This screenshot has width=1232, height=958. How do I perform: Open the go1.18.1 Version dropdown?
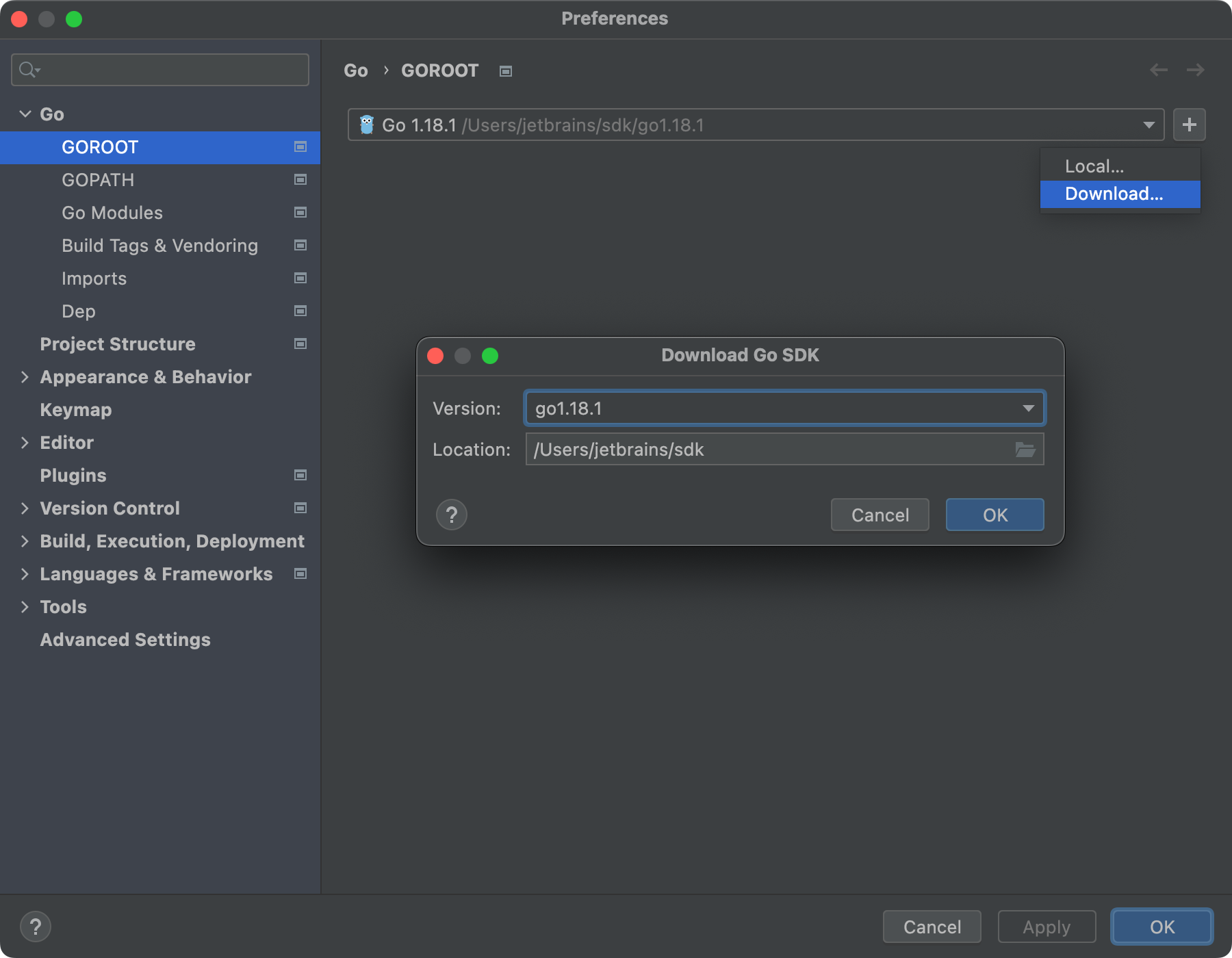[x=1029, y=408]
